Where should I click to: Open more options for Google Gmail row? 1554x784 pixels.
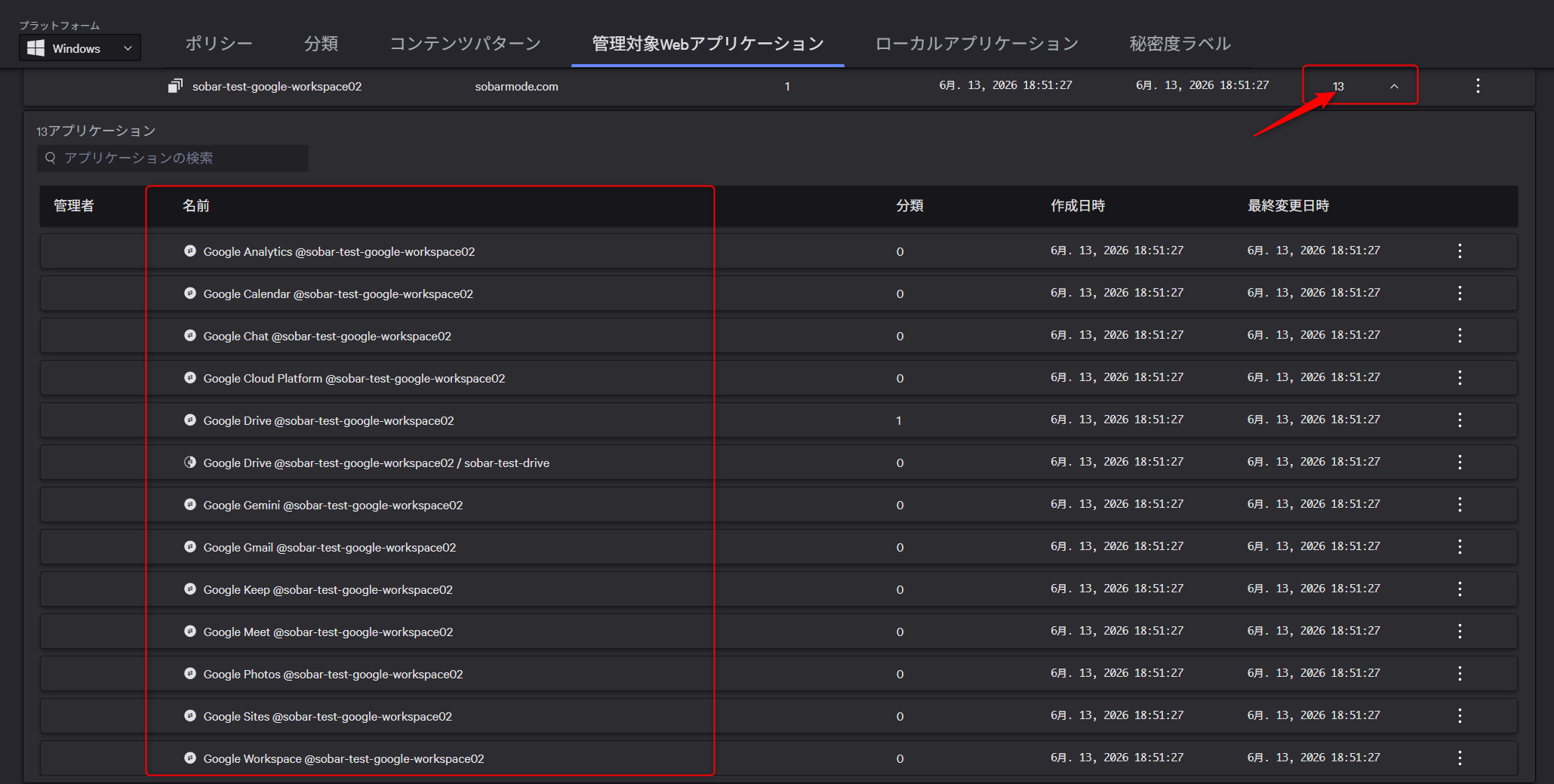[1460, 547]
